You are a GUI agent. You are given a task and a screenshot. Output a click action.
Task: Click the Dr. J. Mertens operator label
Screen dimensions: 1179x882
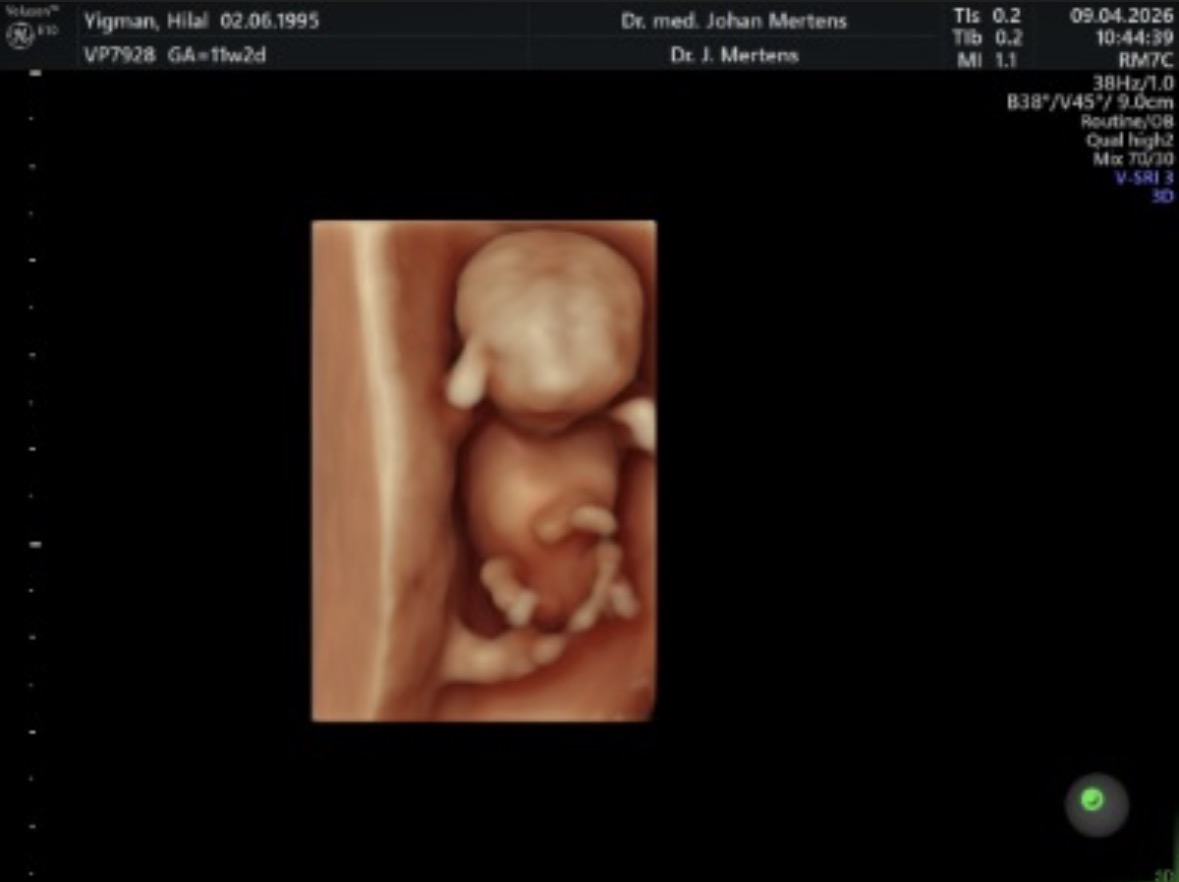pos(734,55)
